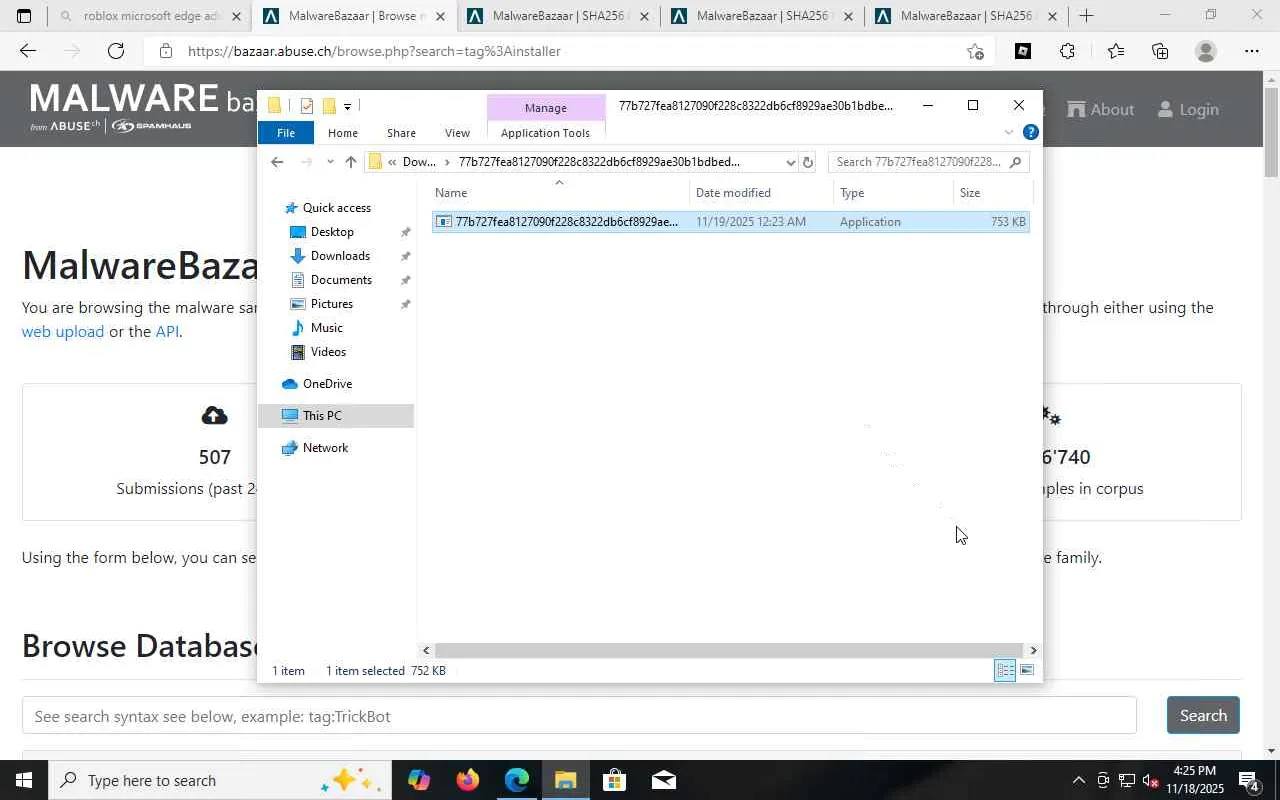Click the Downloads breadcrumb in Explorer's address bar
This screenshot has height=800, width=1280.
(419, 162)
